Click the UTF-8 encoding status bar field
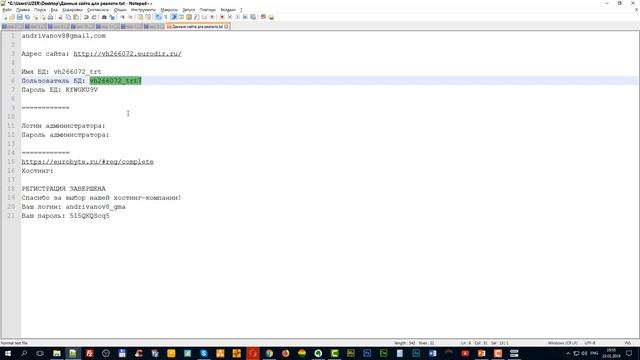640x360 pixels. pos(590,343)
